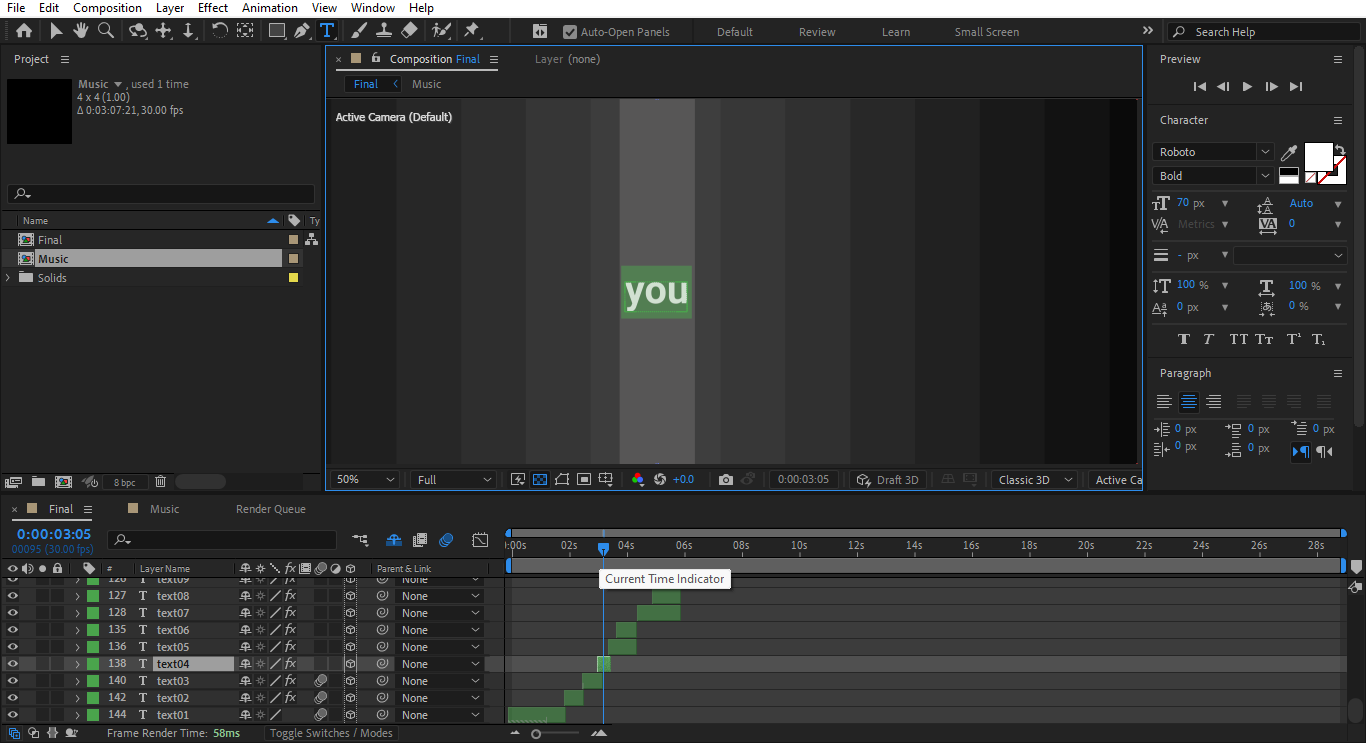The width and height of the screenshot is (1366, 743).
Task: Select the Pen tool
Action: [302, 31]
